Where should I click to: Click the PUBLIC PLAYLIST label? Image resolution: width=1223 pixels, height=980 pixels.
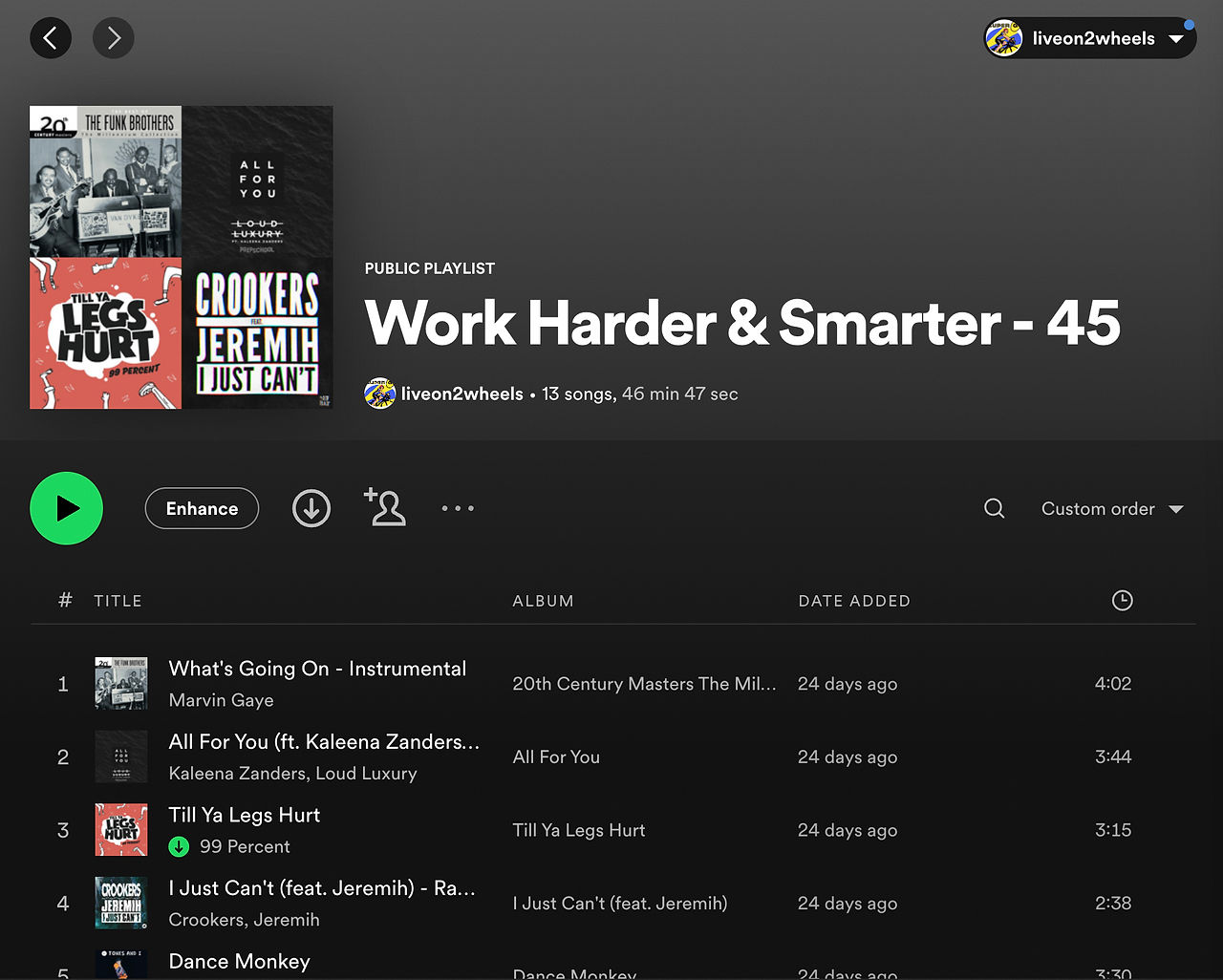click(430, 268)
